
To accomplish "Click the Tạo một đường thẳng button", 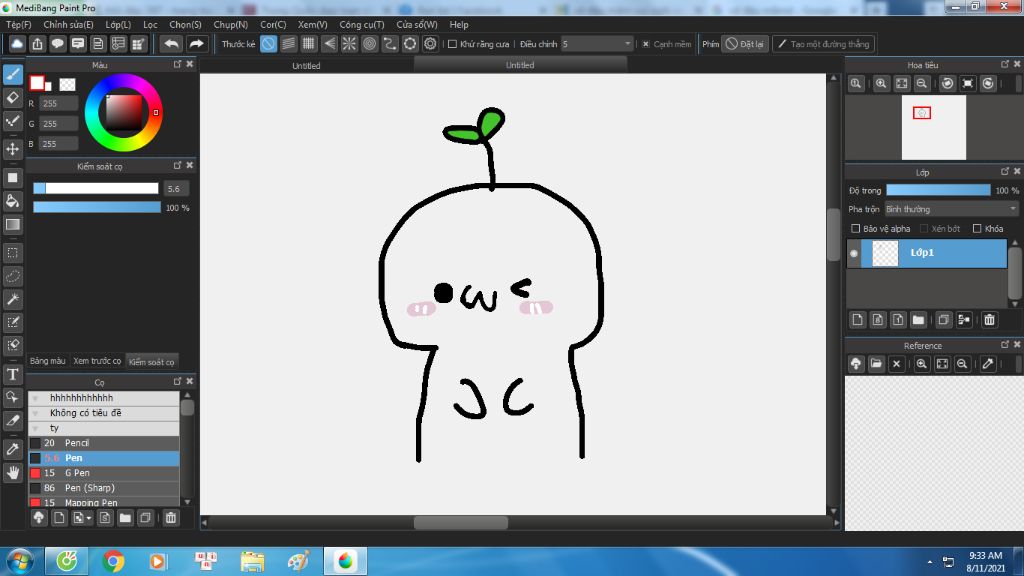I will tap(824, 44).
